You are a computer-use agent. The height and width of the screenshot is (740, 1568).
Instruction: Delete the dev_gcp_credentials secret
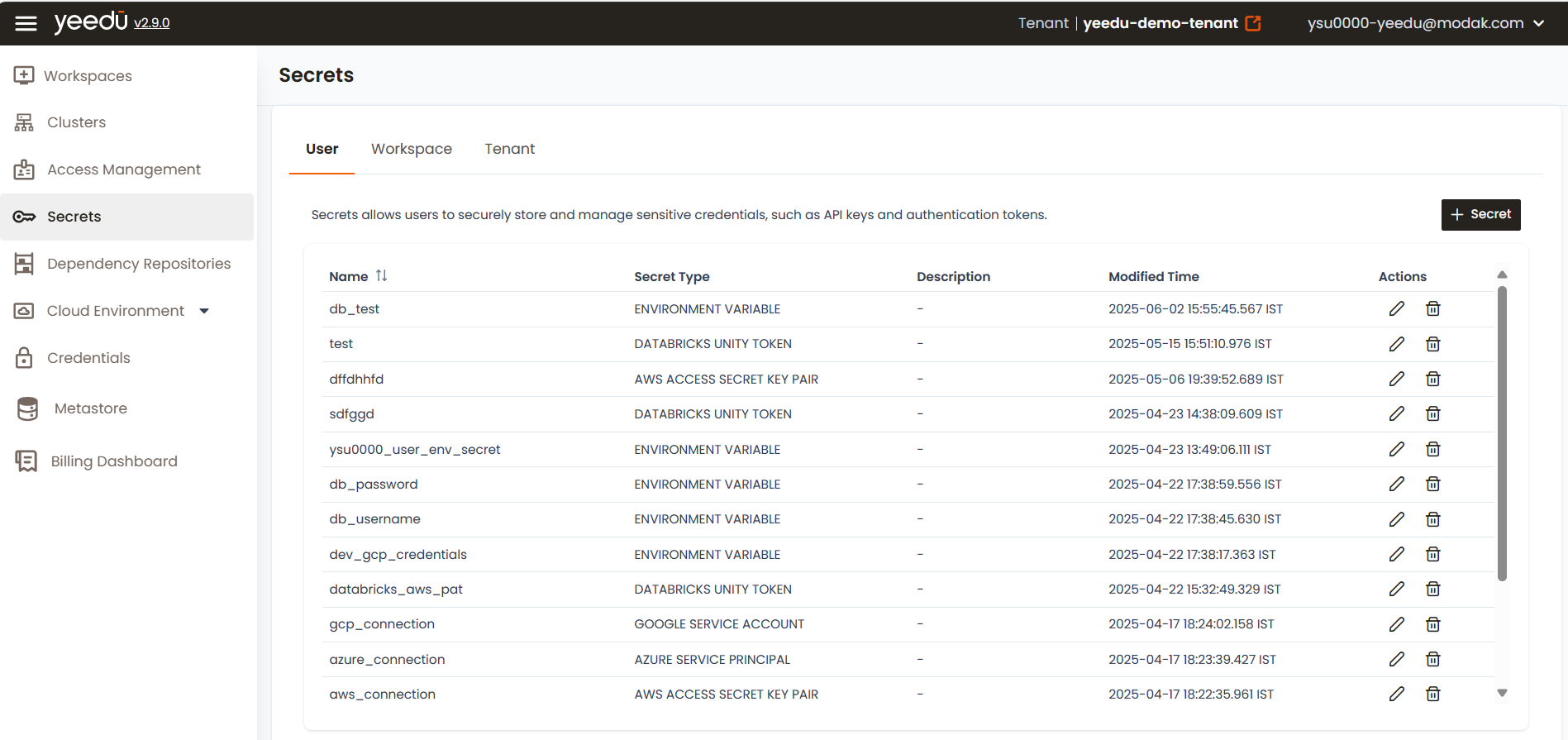coord(1433,554)
